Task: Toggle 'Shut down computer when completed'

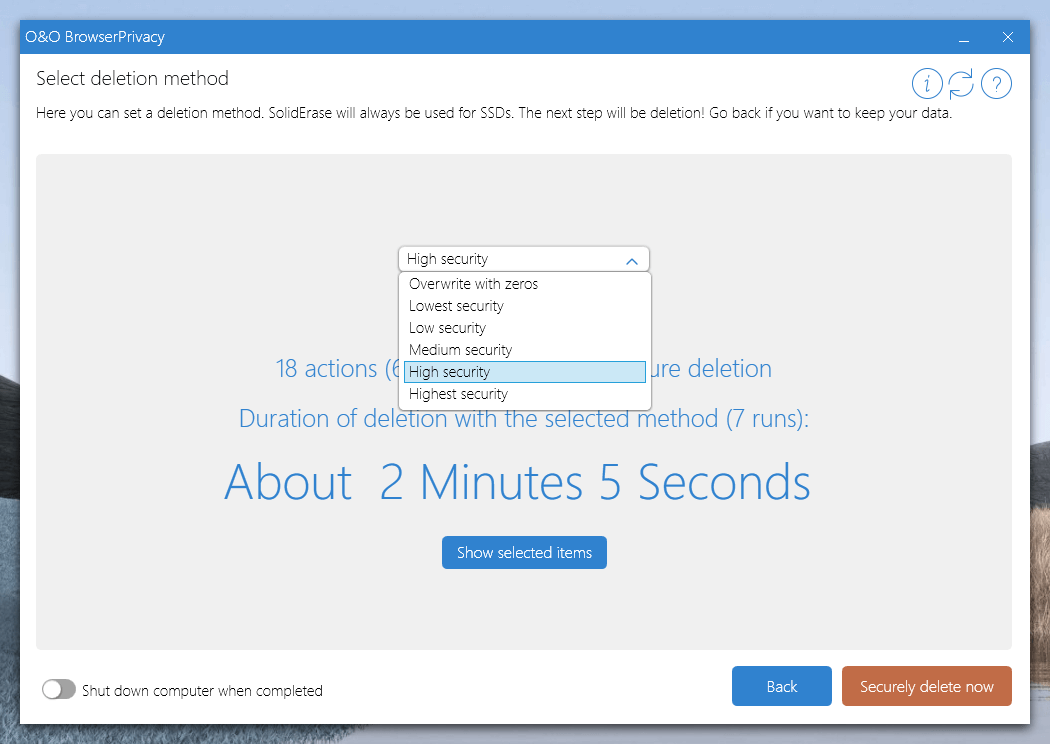Action: pyautogui.click(x=59, y=689)
